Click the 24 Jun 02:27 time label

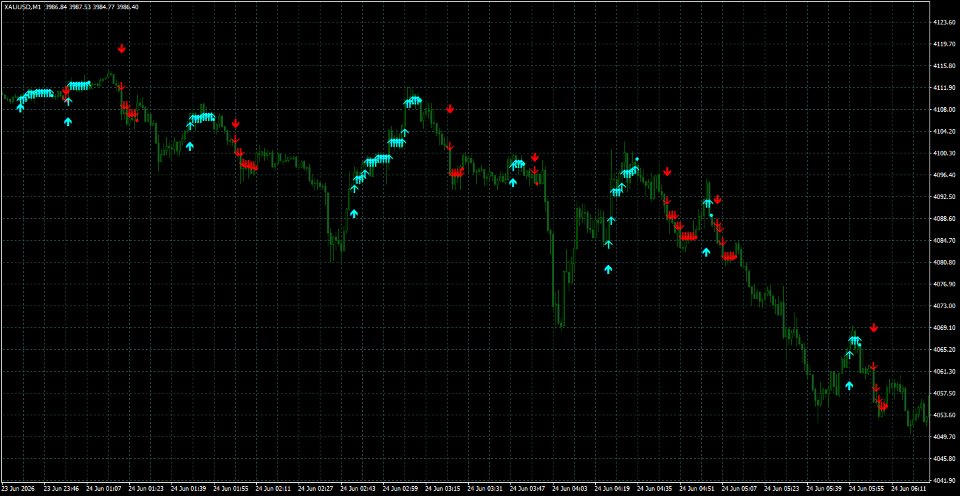coord(315,489)
